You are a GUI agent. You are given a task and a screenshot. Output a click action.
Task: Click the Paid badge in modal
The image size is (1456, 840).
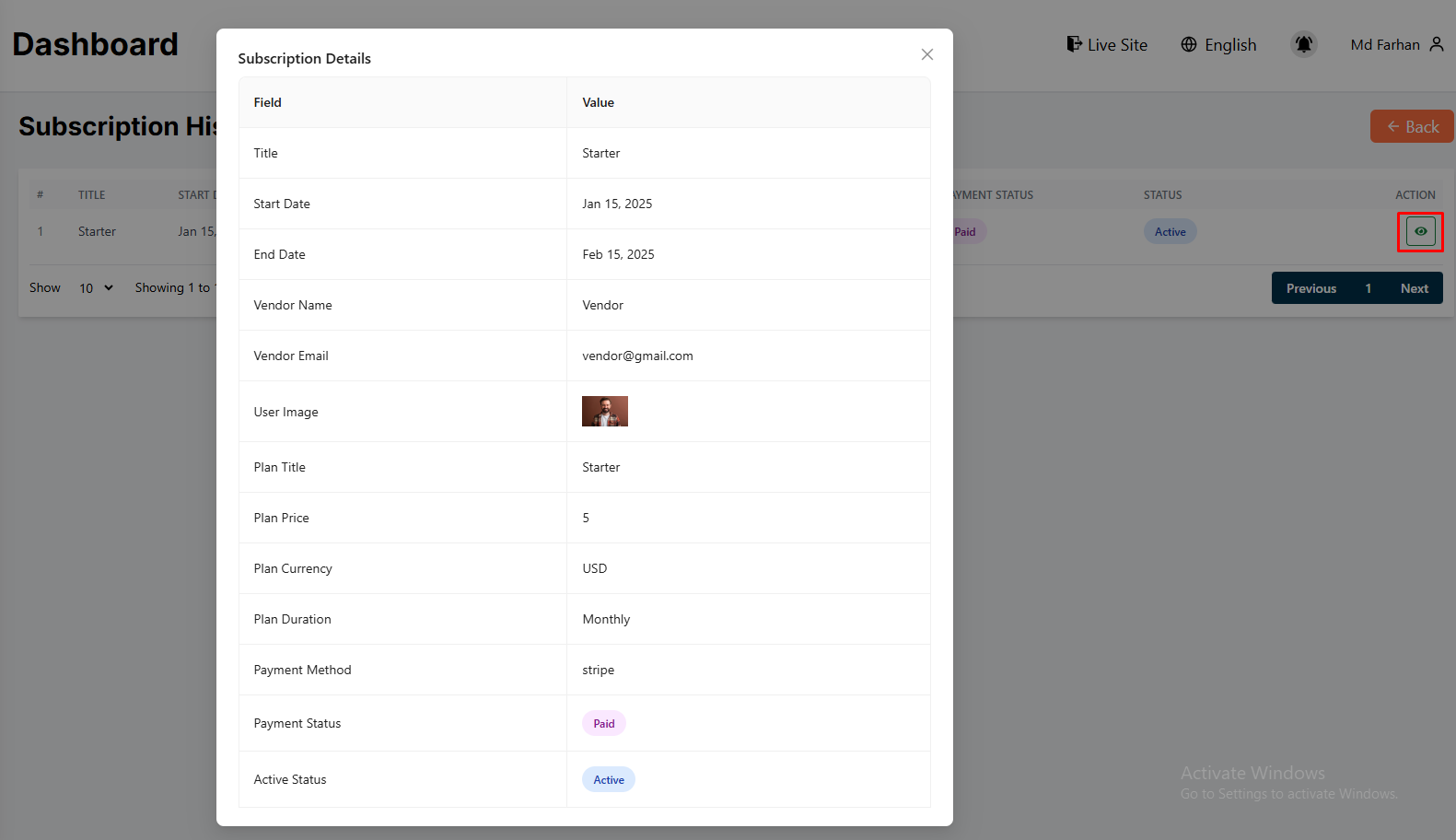(x=603, y=724)
